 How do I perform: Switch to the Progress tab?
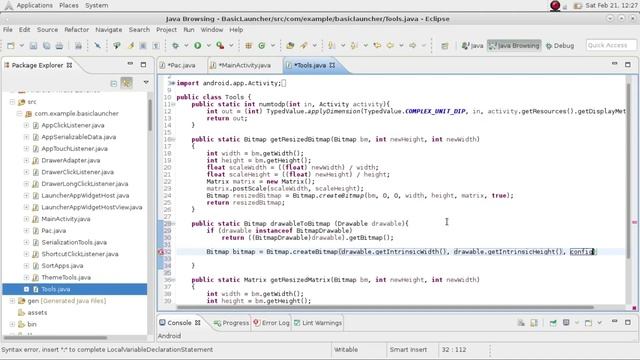231,323
